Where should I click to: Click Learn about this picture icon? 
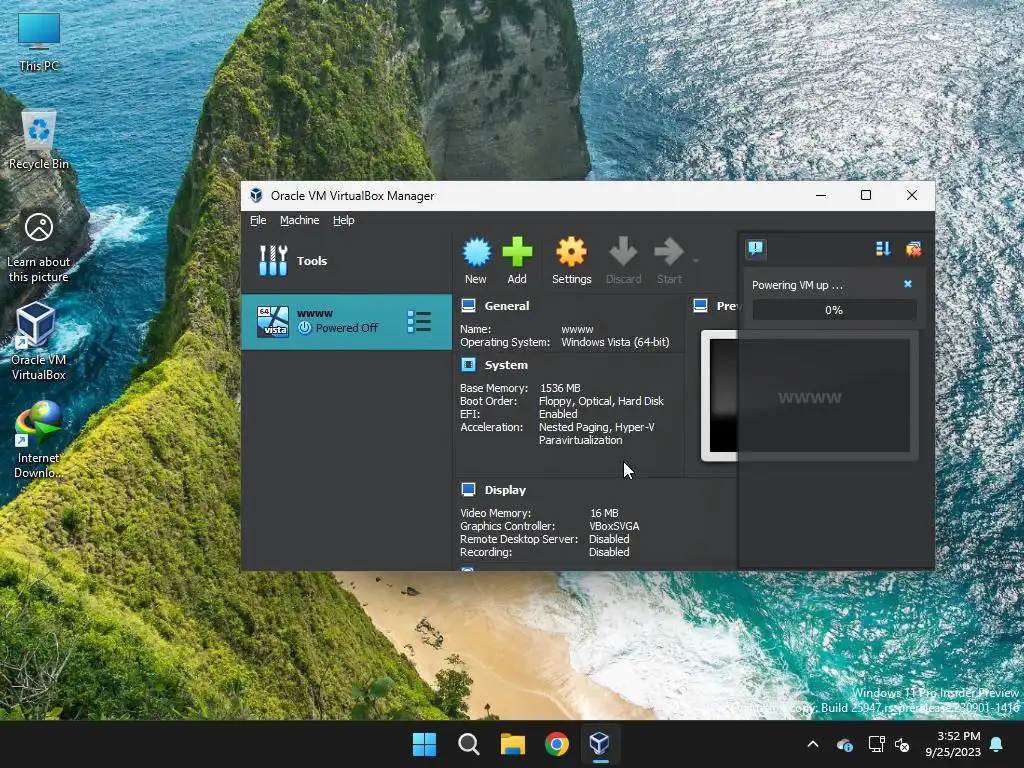(39, 247)
